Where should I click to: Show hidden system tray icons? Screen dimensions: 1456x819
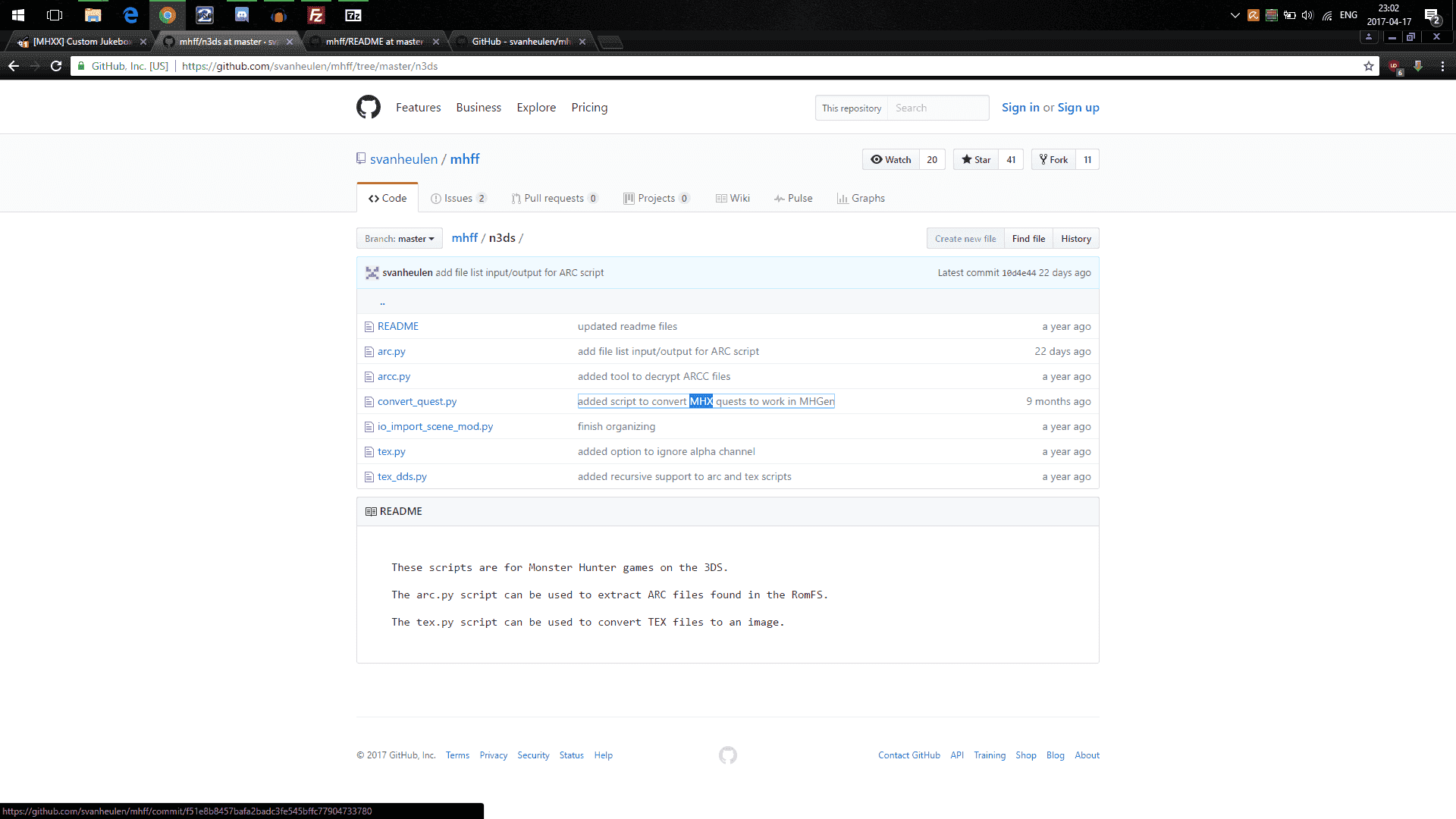click(x=1235, y=15)
